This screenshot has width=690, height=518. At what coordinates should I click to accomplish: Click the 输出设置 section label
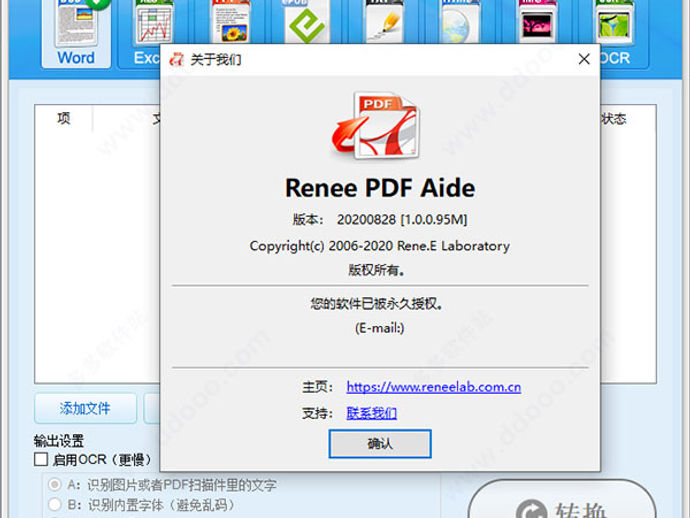pos(59,441)
